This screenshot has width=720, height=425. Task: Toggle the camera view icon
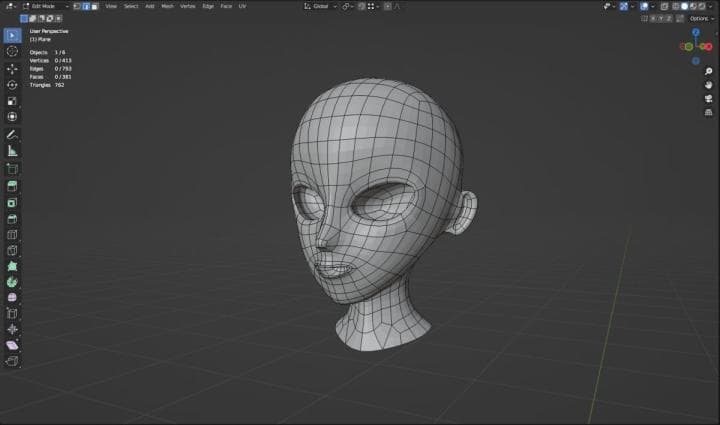coord(708,99)
